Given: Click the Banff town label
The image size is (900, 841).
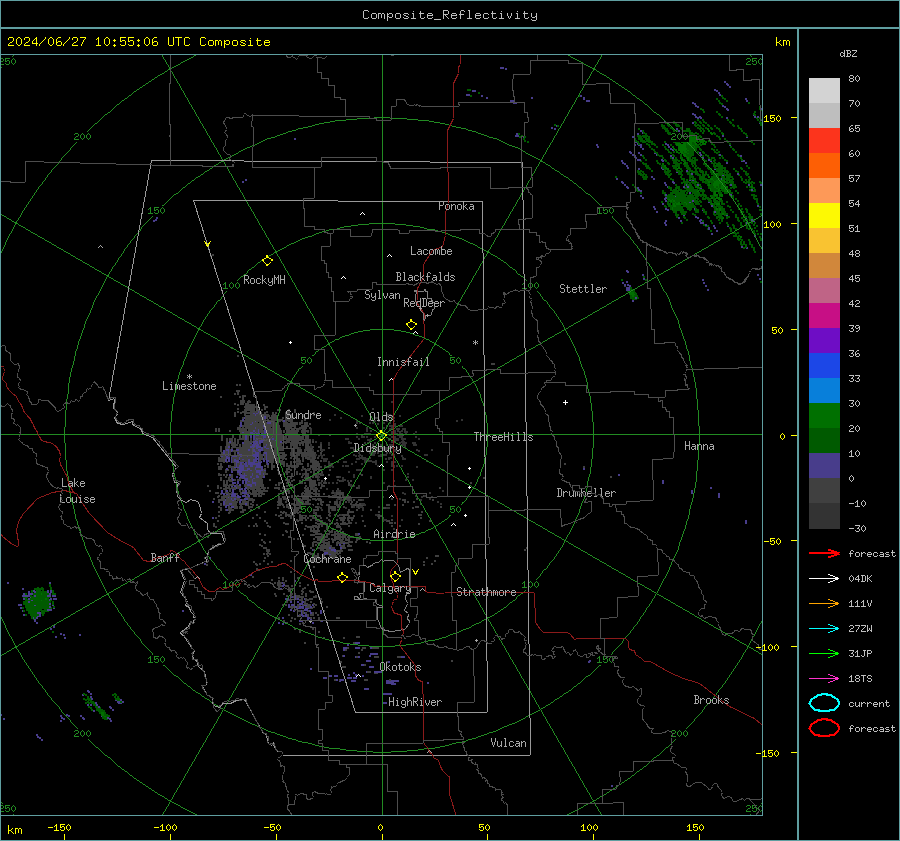Looking at the screenshot, I should [165, 557].
